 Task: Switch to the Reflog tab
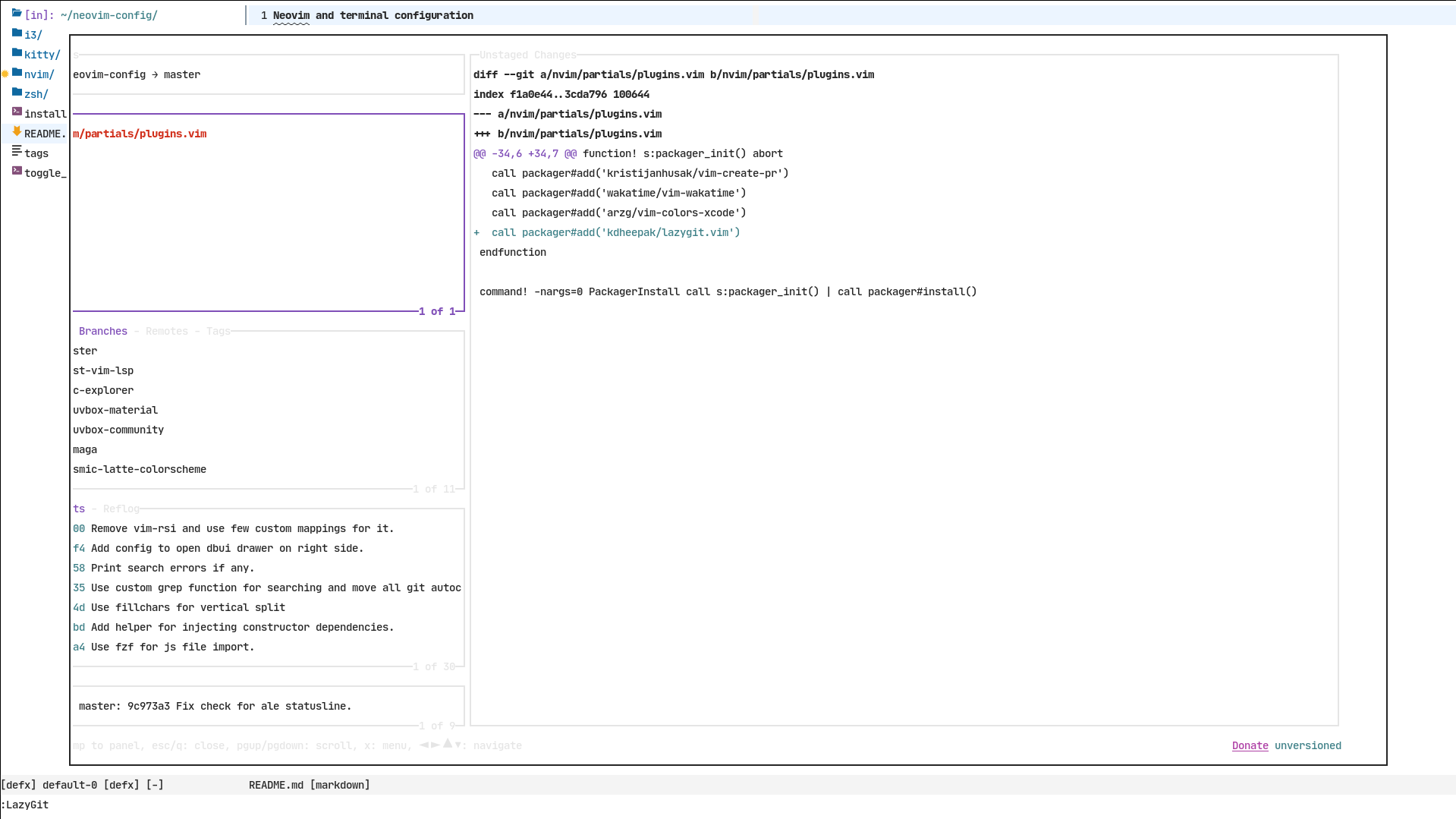pos(121,509)
